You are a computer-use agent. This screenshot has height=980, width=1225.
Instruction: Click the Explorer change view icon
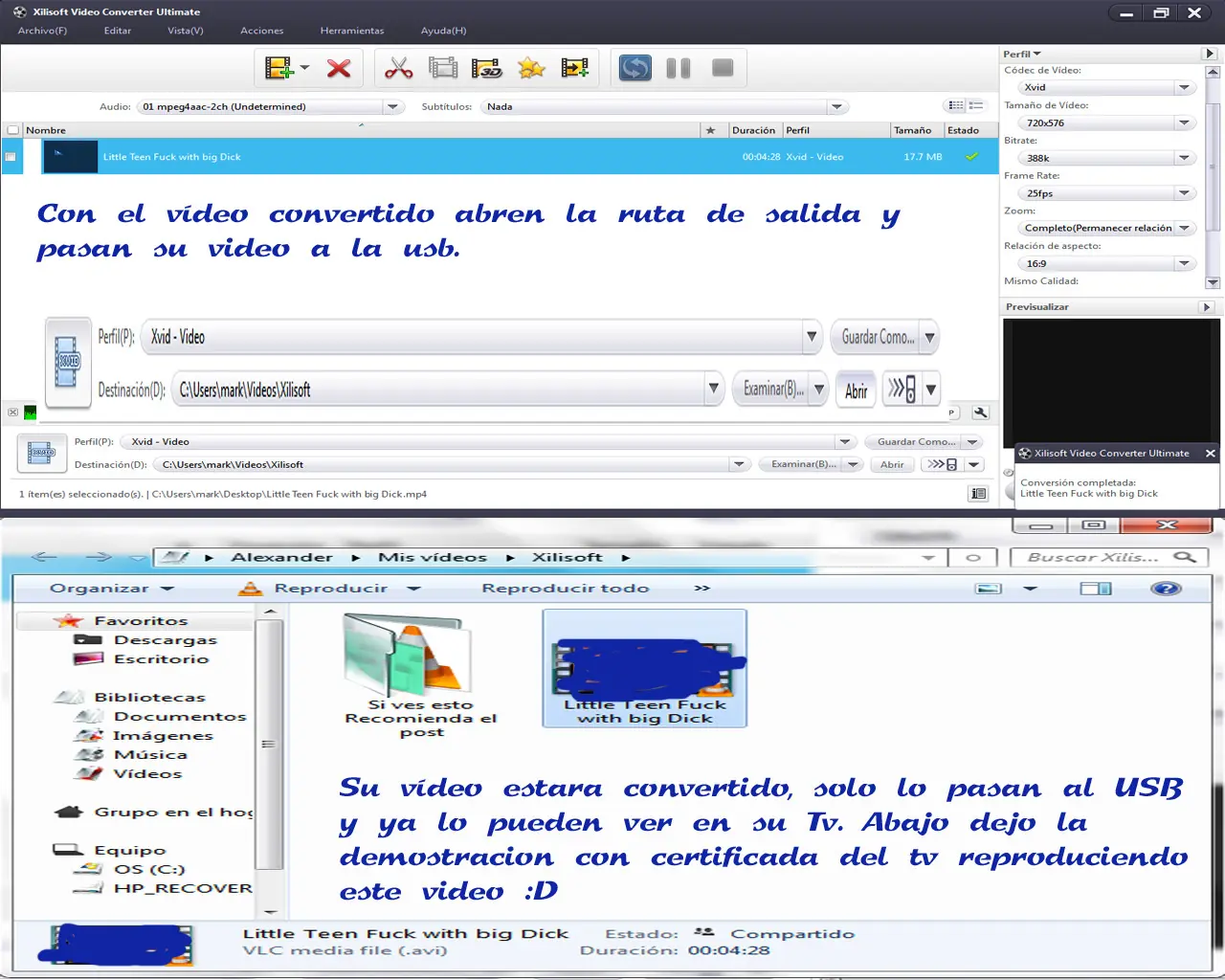click(x=989, y=589)
